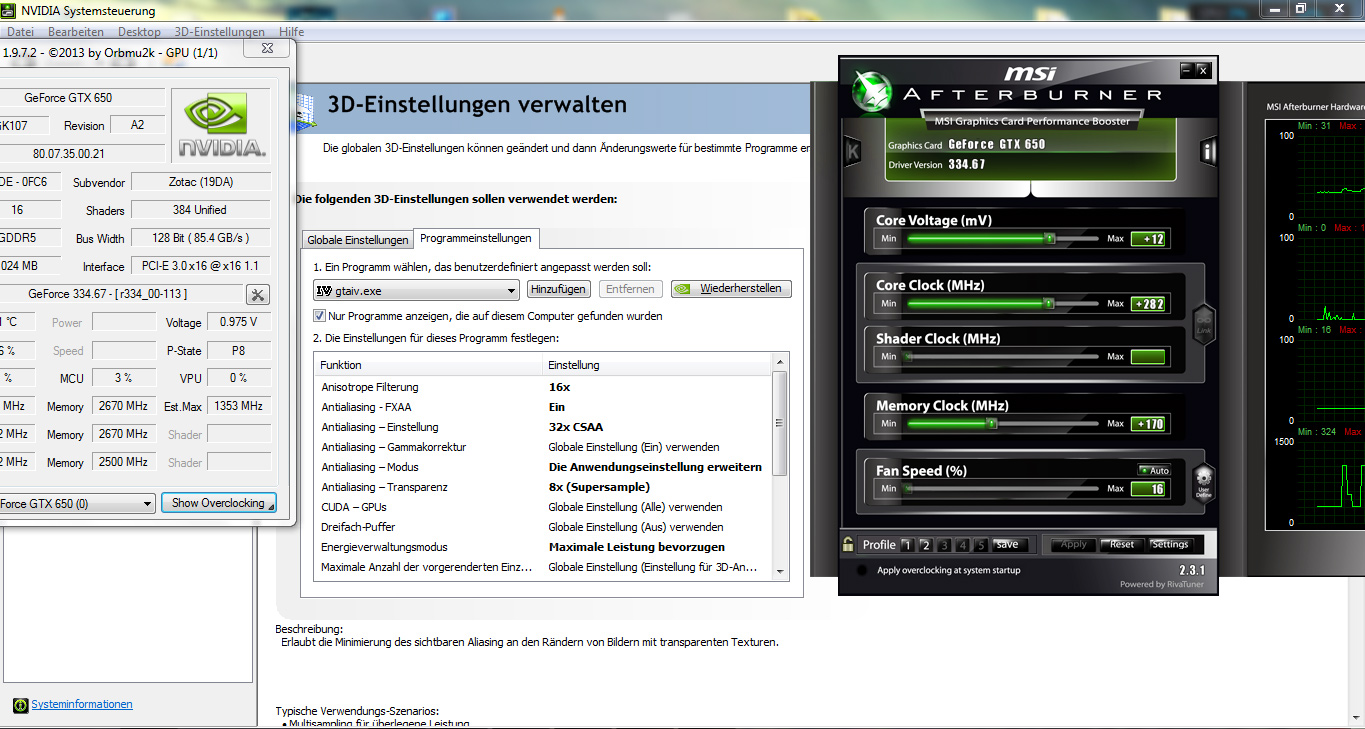The width and height of the screenshot is (1365, 729).
Task: Enable Apply overclocking at system startup
Action: [x=863, y=570]
